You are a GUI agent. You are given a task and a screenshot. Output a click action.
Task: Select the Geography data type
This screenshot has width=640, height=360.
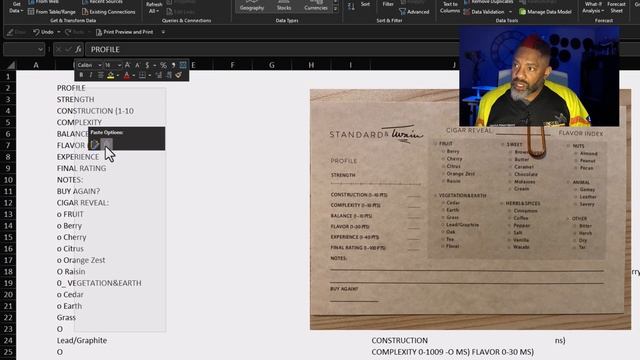(252, 6)
